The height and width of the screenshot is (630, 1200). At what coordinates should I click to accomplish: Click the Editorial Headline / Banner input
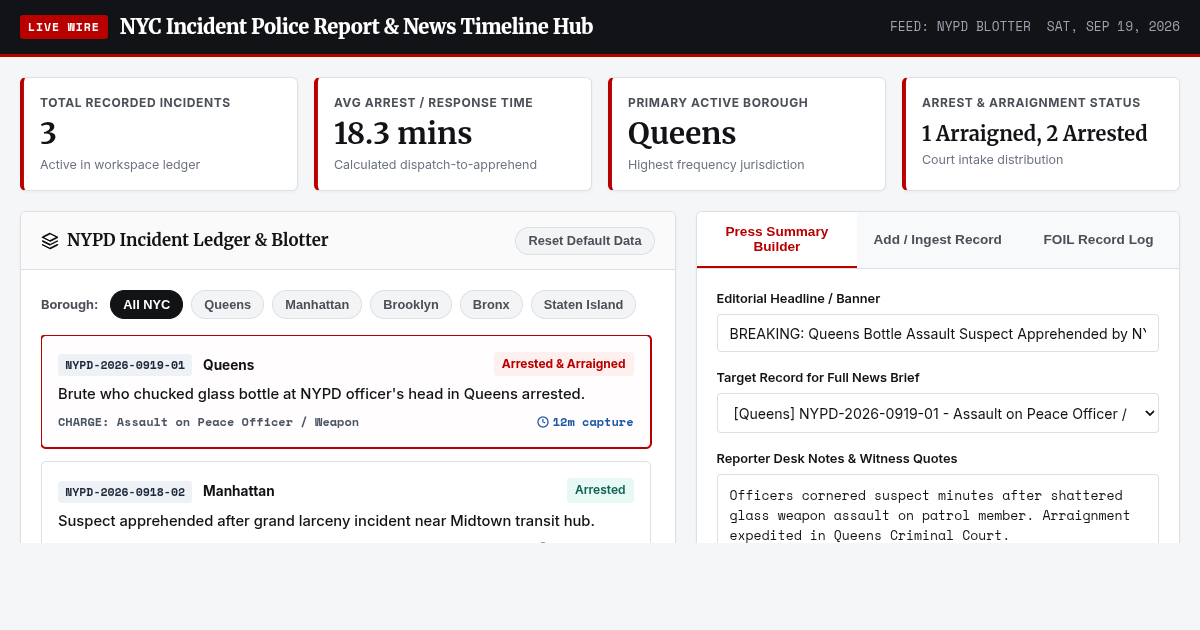click(938, 333)
